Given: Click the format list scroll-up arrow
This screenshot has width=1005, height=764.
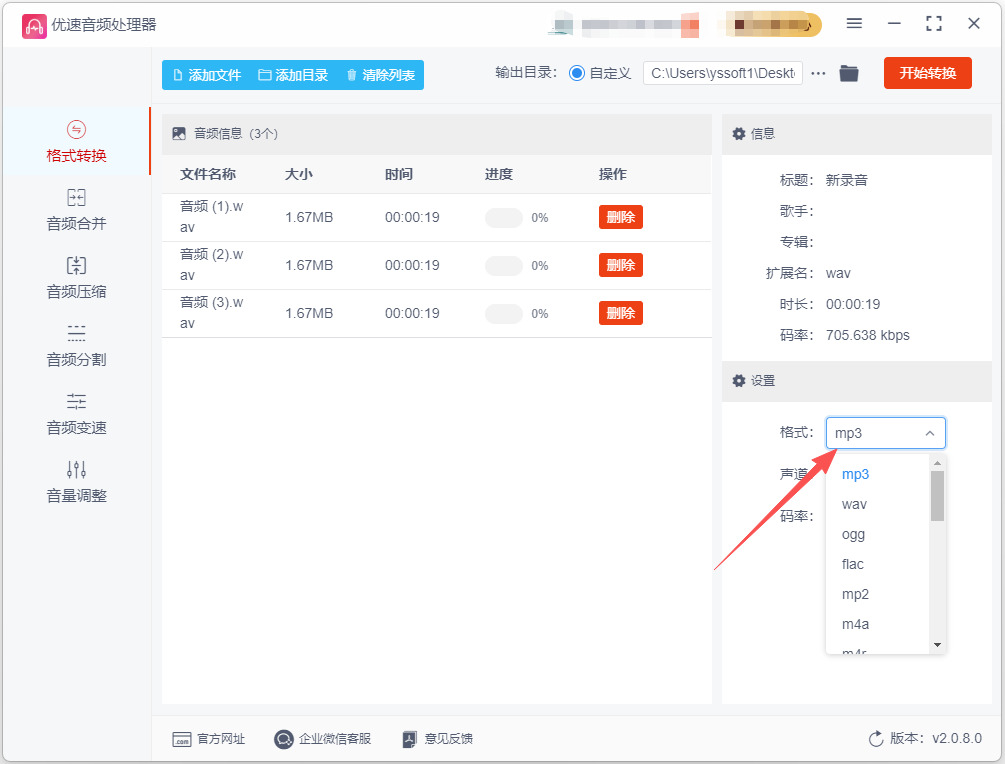Looking at the screenshot, I should click(x=937, y=463).
